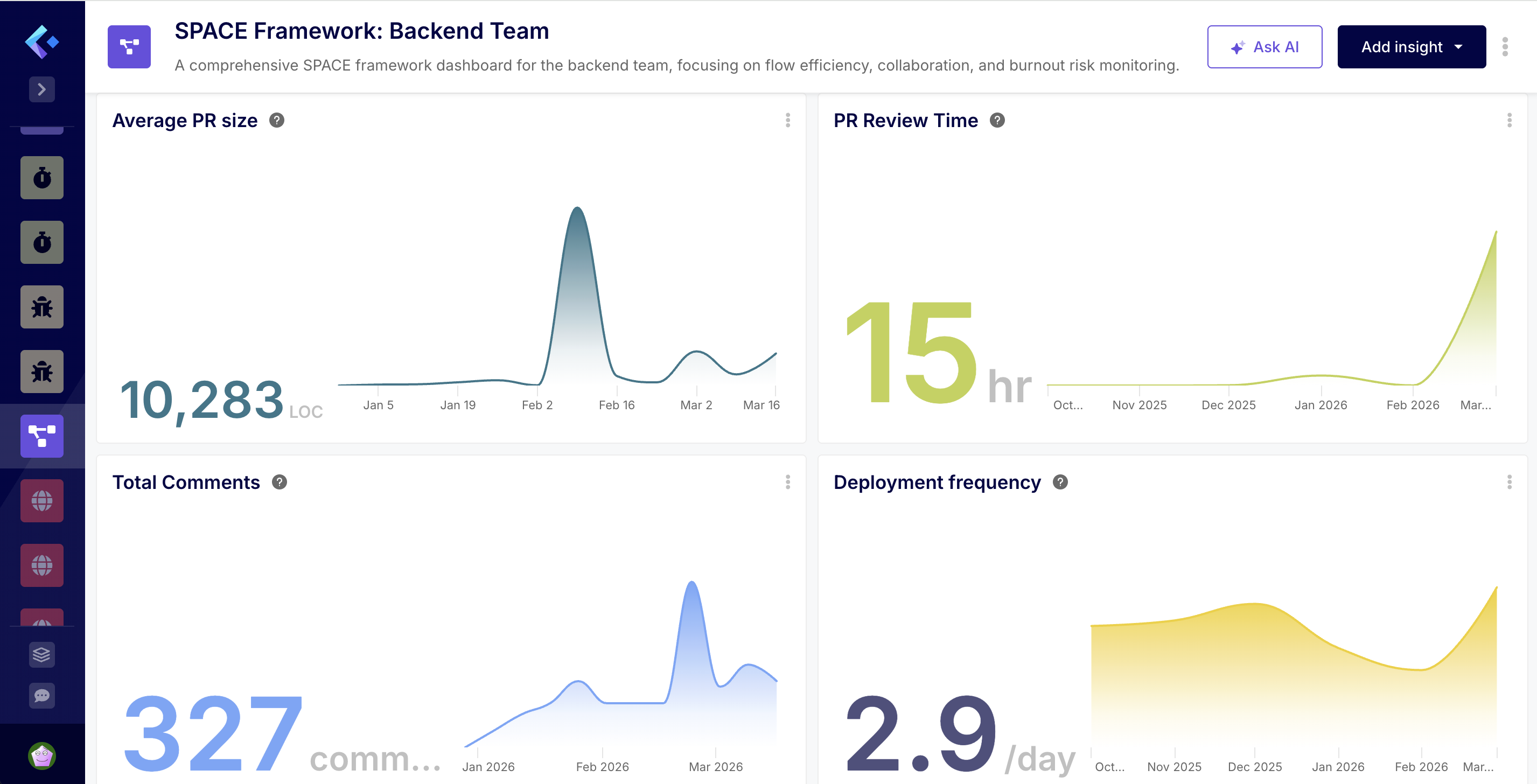Open the PR Review Time card options menu
Screen dimensions: 1537x784
coord(1509,121)
